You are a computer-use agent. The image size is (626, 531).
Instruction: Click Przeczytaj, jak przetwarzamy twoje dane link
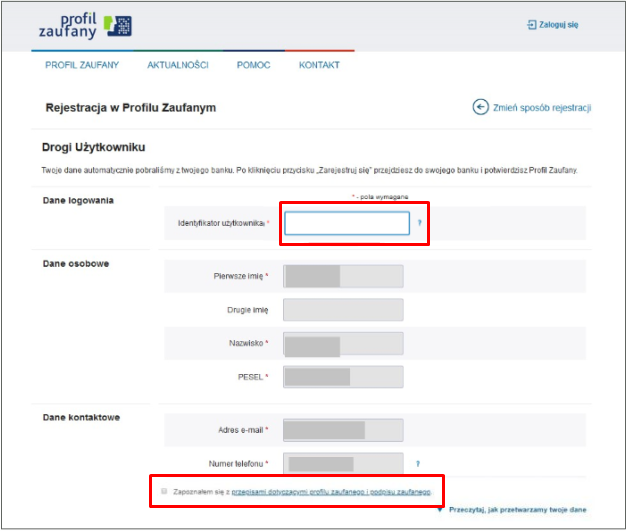[518, 510]
